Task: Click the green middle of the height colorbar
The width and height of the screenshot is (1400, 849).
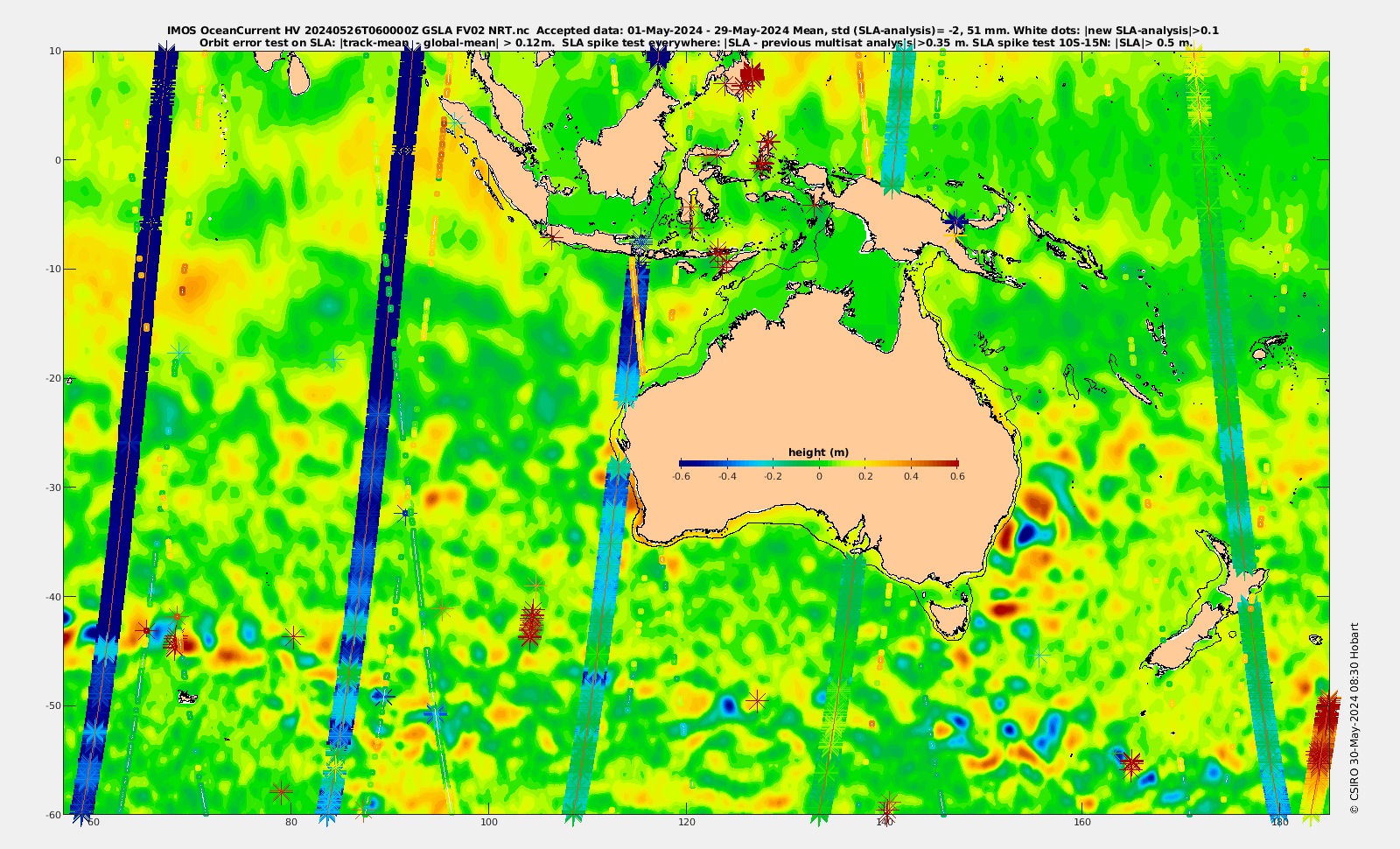Action: coord(819,463)
